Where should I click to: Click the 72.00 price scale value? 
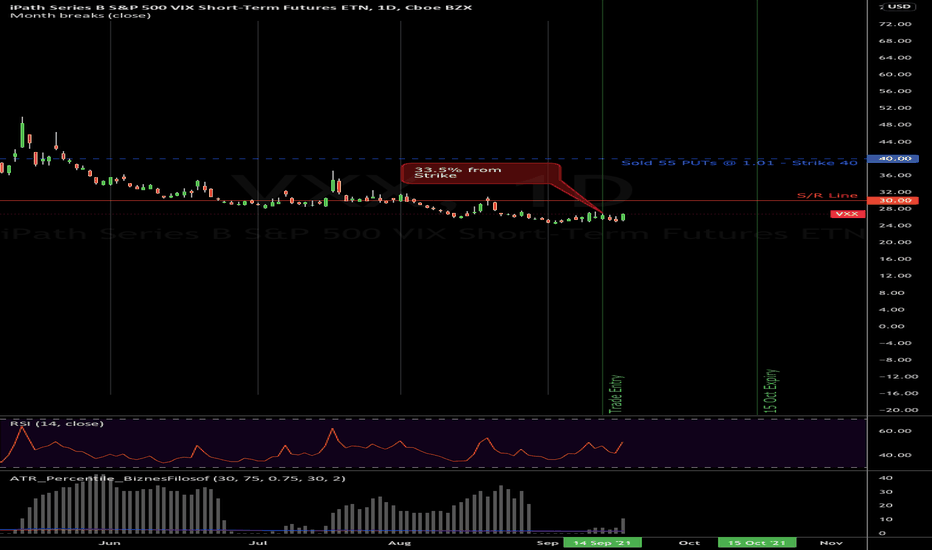tap(895, 24)
